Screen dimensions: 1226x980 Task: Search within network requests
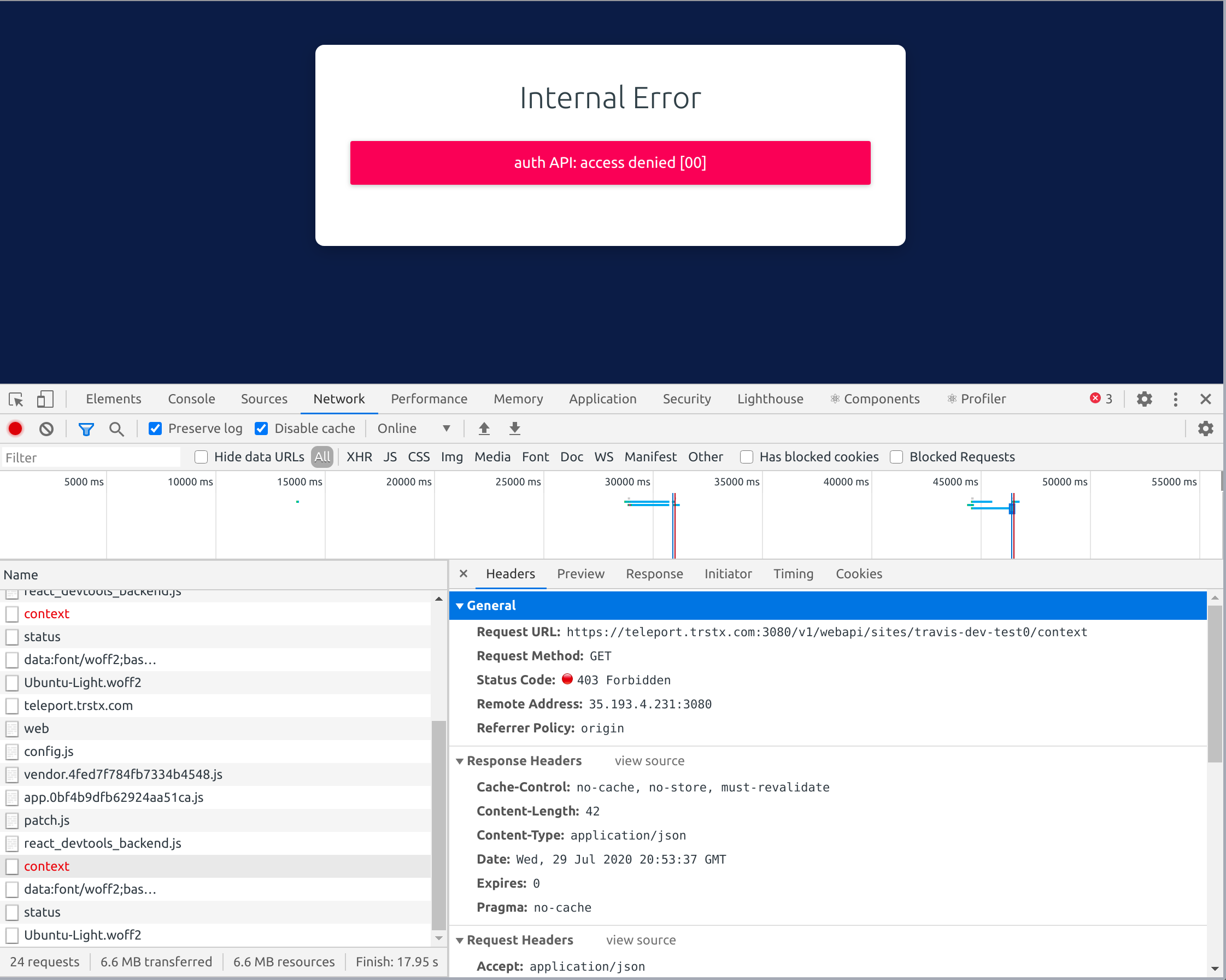coord(116,429)
